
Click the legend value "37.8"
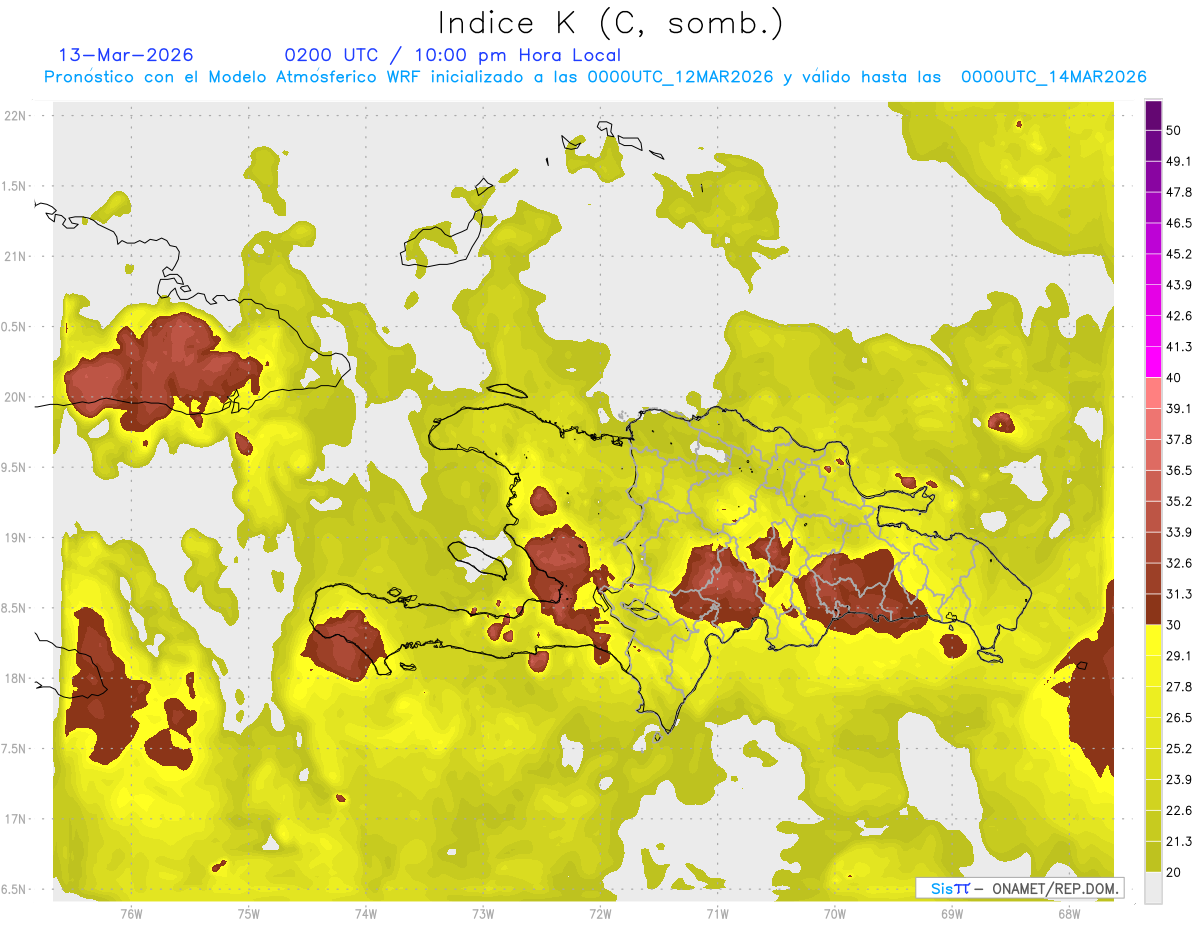pyautogui.click(x=1179, y=440)
